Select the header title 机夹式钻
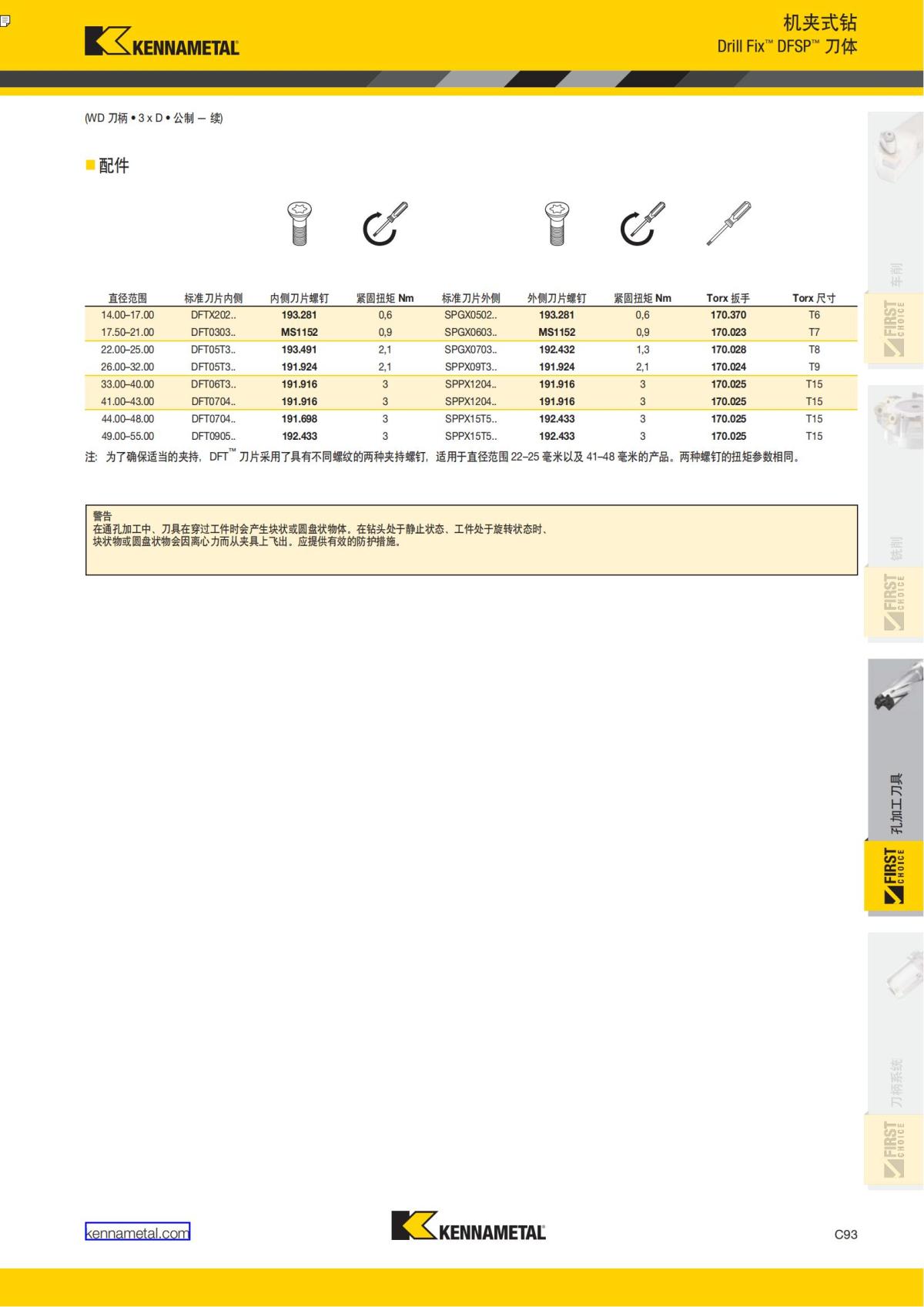Screen dimensions: 924x1307 point(820,22)
